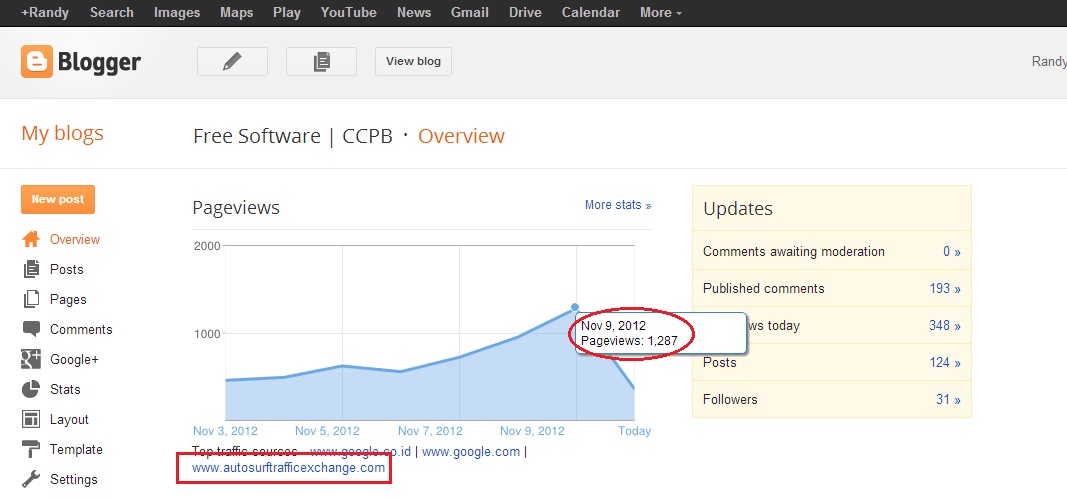Click the Published comments label
This screenshot has width=1067, height=499.
764,289
